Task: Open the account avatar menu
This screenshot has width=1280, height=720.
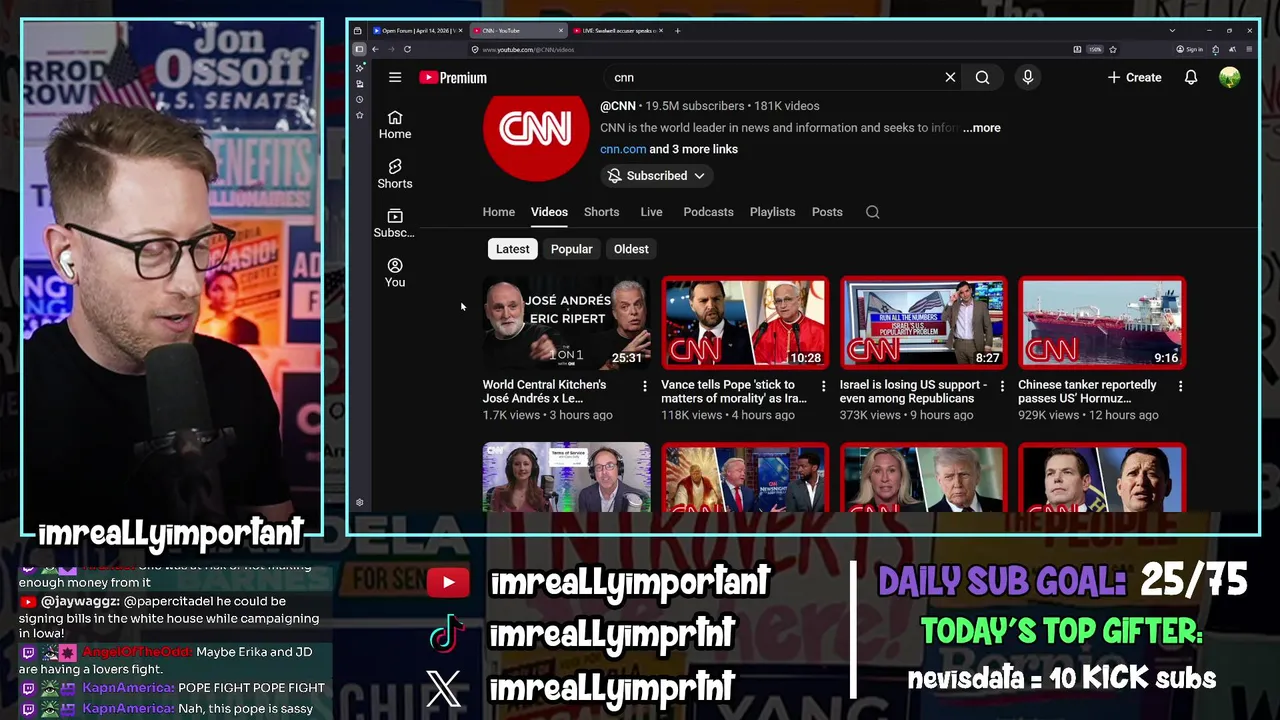Action: 1230,77
